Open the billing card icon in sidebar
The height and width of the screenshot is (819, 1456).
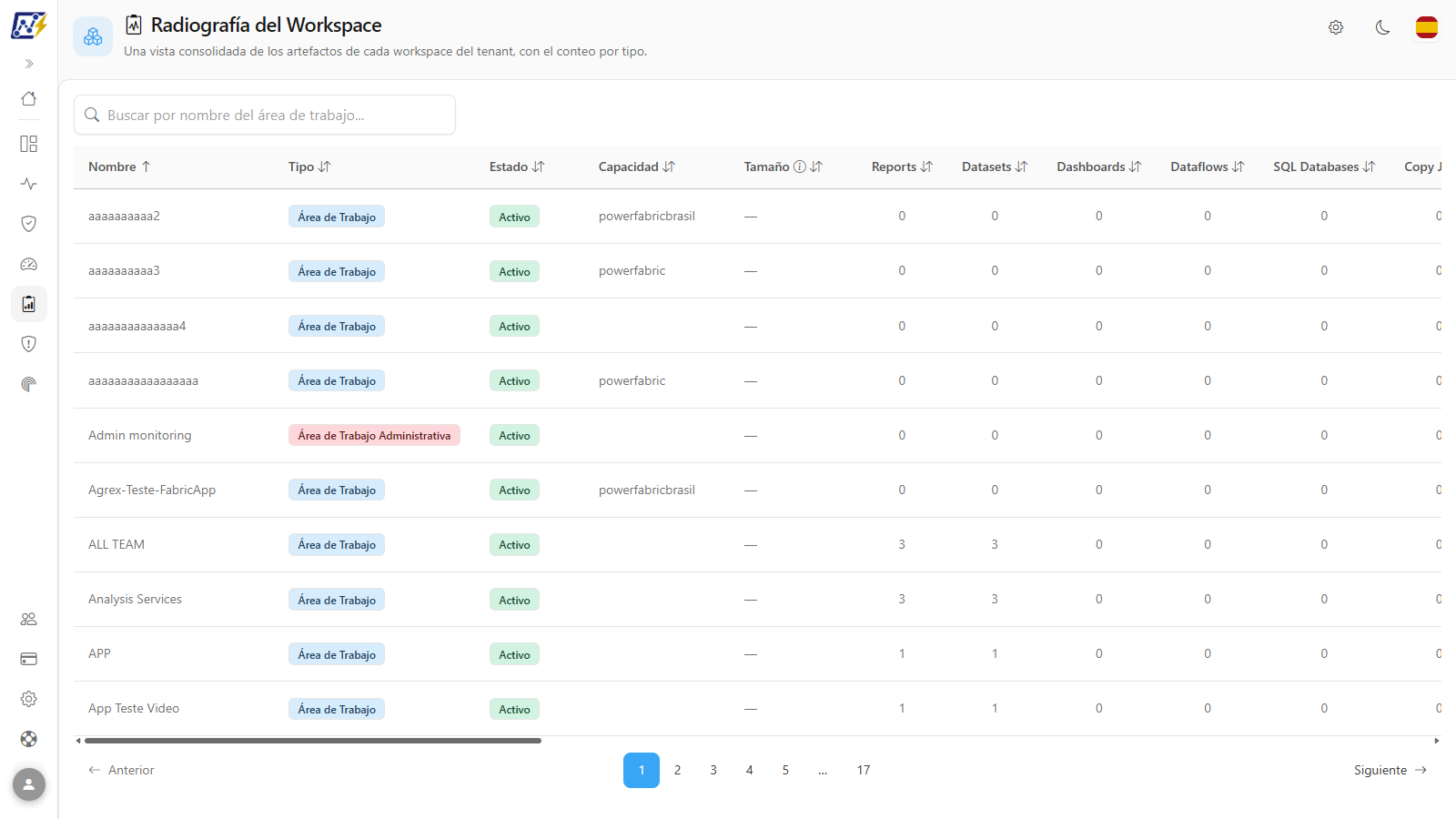(x=29, y=659)
